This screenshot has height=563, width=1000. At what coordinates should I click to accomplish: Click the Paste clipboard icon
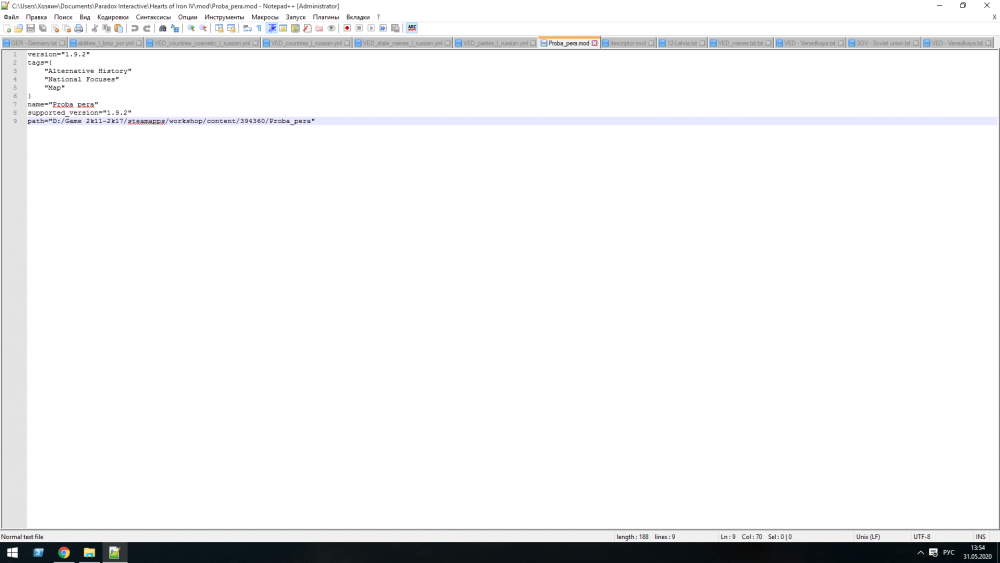[119, 28]
